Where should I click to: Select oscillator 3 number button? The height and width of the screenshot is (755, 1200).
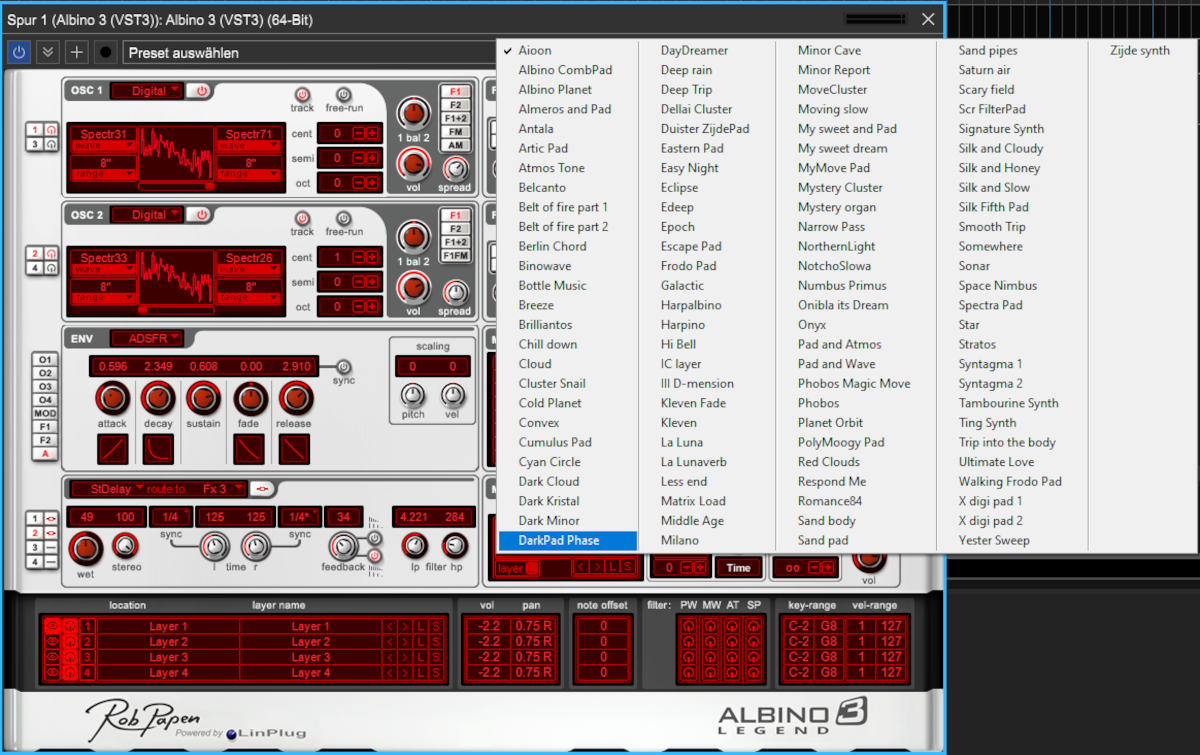point(35,145)
